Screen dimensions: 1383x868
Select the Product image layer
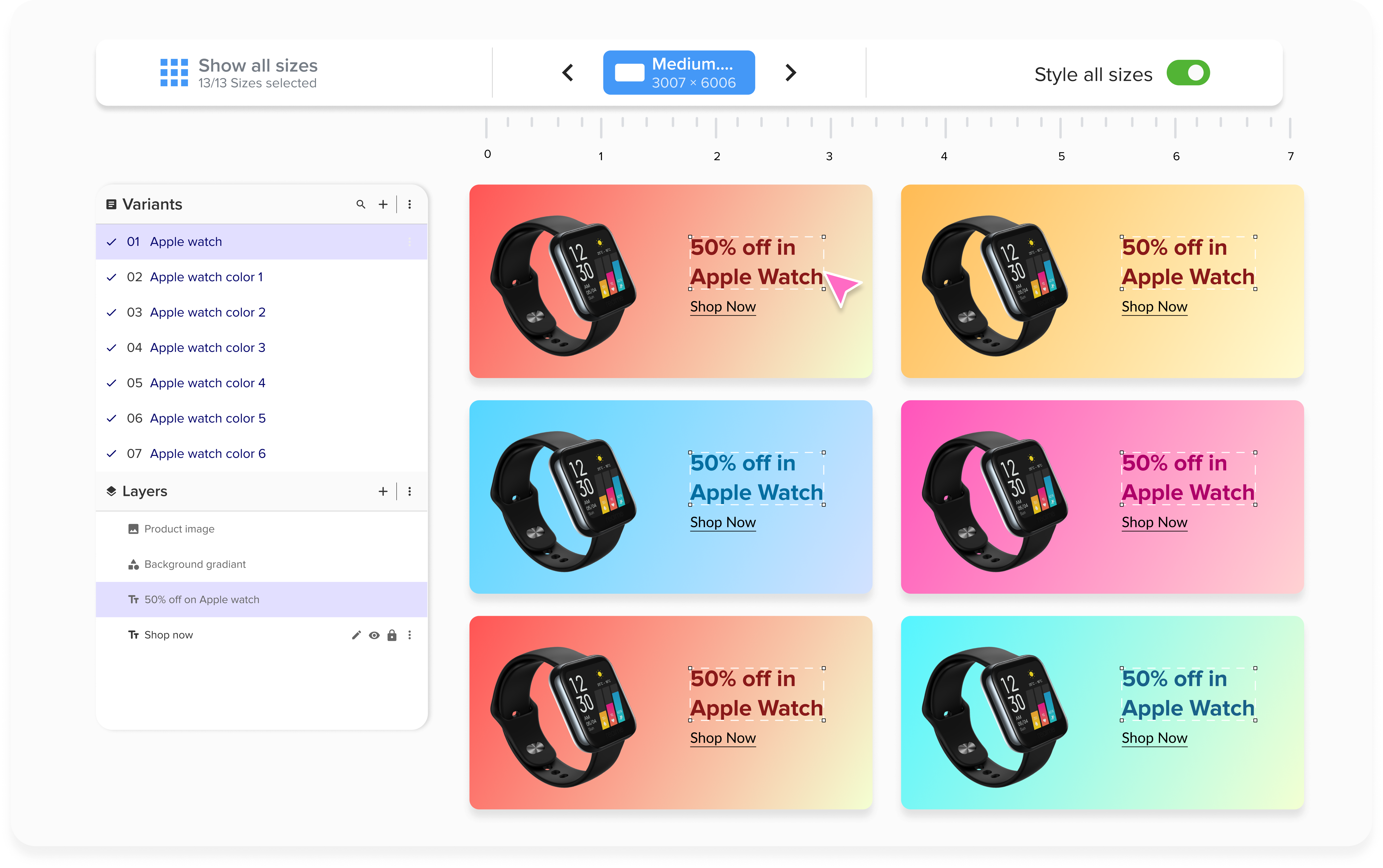261,529
